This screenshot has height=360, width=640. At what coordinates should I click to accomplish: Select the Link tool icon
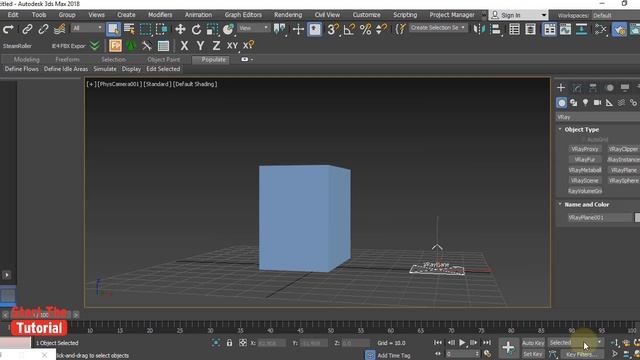pyautogui.click(x=27, y=29)
